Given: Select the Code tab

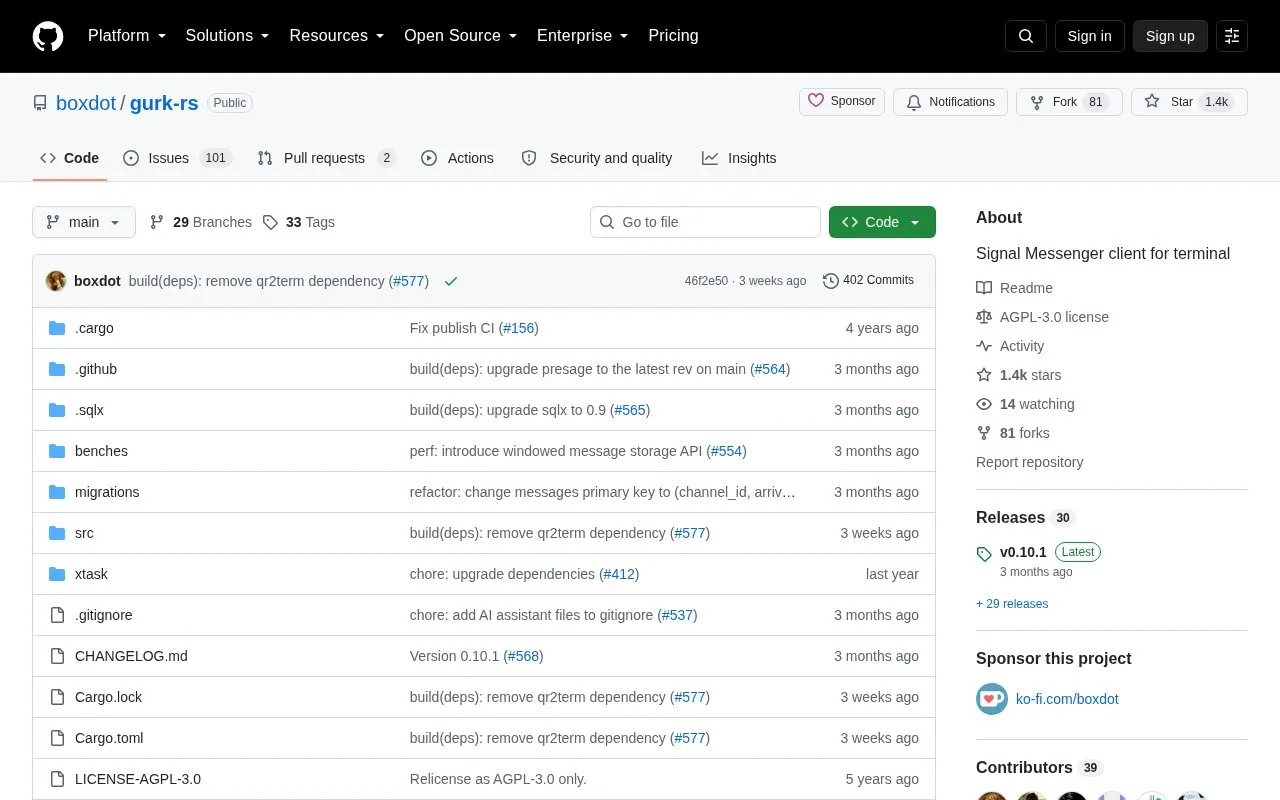Looking at the screenshot, I should 70,158.
